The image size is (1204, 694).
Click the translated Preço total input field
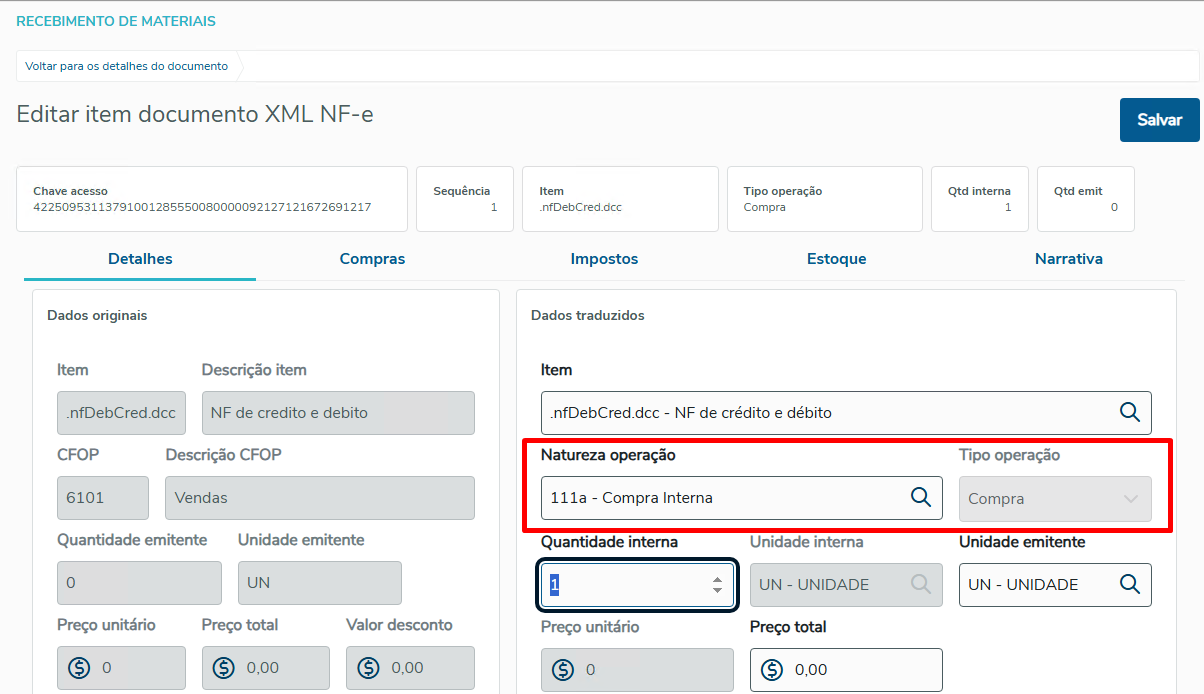tap(860, 670)
